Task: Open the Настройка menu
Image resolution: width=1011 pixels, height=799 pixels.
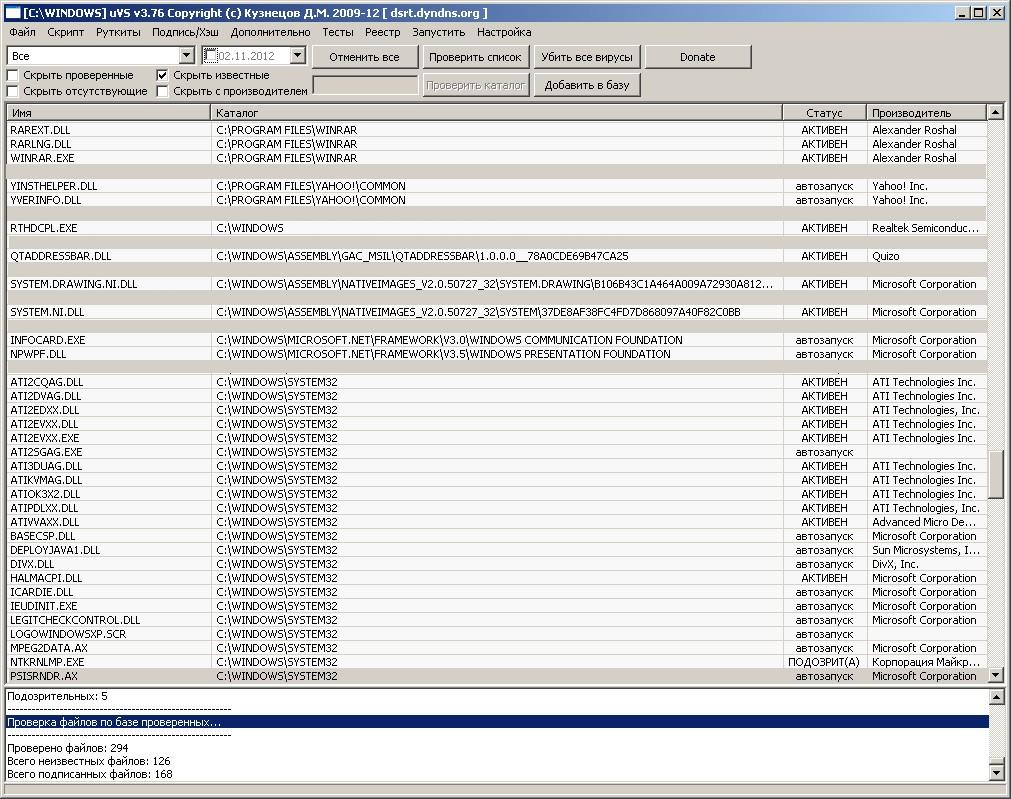Action: 504,32
